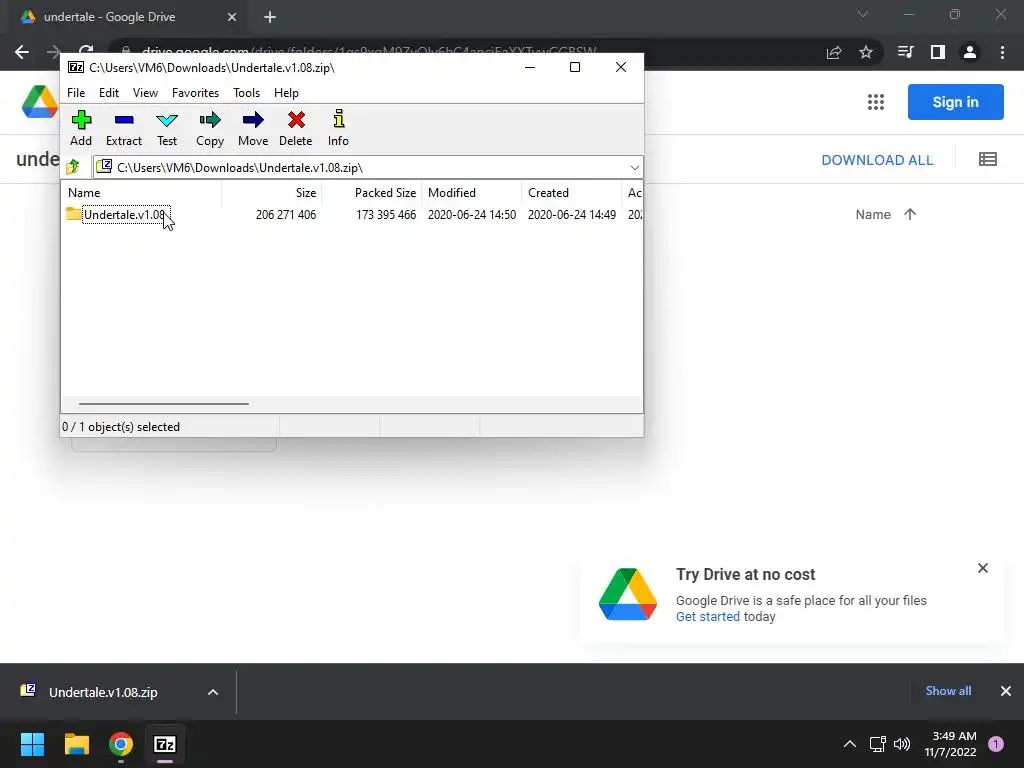This screenshot has width=1024, height=768.
Task: Expand options for Undertale.v1.08.zip download
Action: pos(213,692)
